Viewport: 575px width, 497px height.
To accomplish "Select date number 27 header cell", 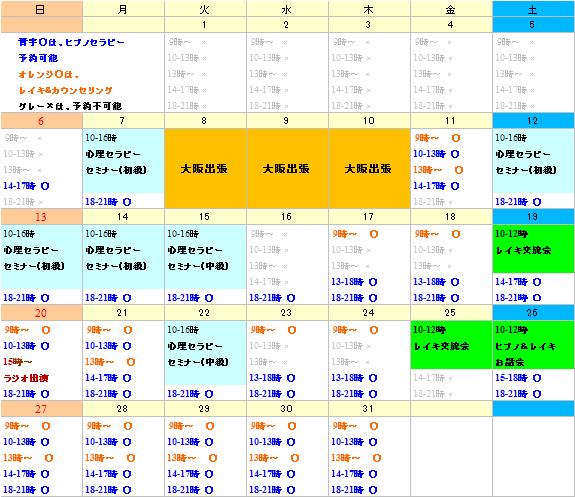I will pos(41,409).
